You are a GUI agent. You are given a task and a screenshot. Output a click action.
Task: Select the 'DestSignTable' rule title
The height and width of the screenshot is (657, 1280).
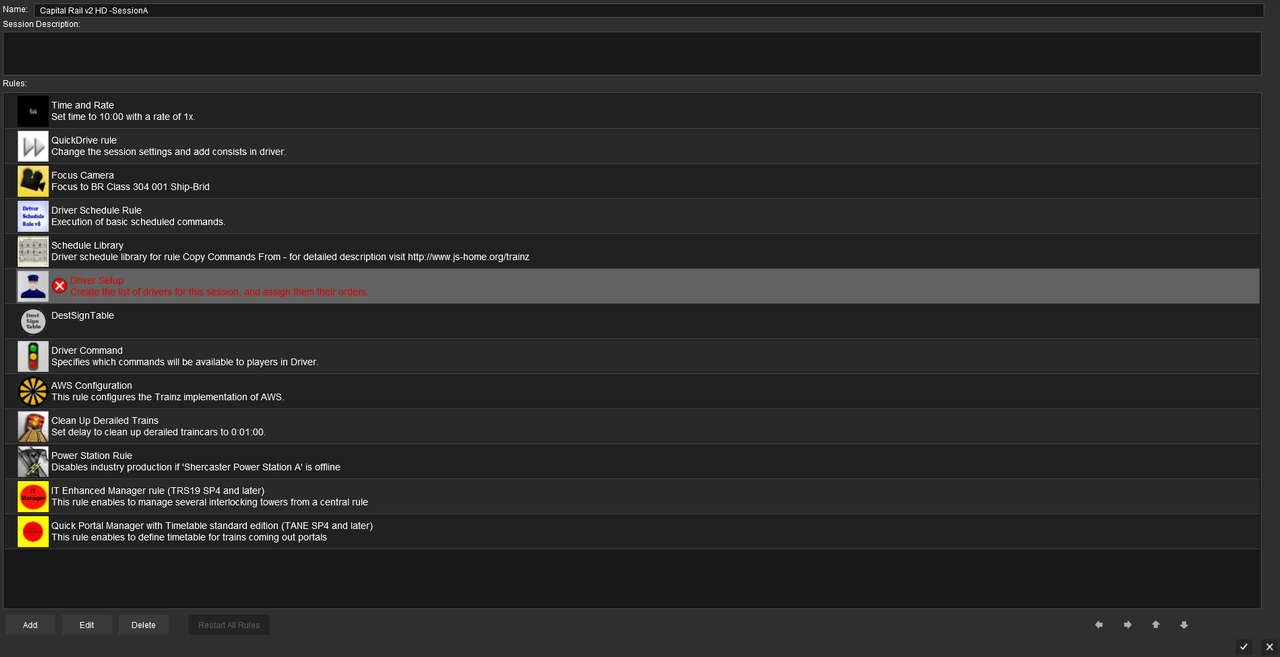83,315
